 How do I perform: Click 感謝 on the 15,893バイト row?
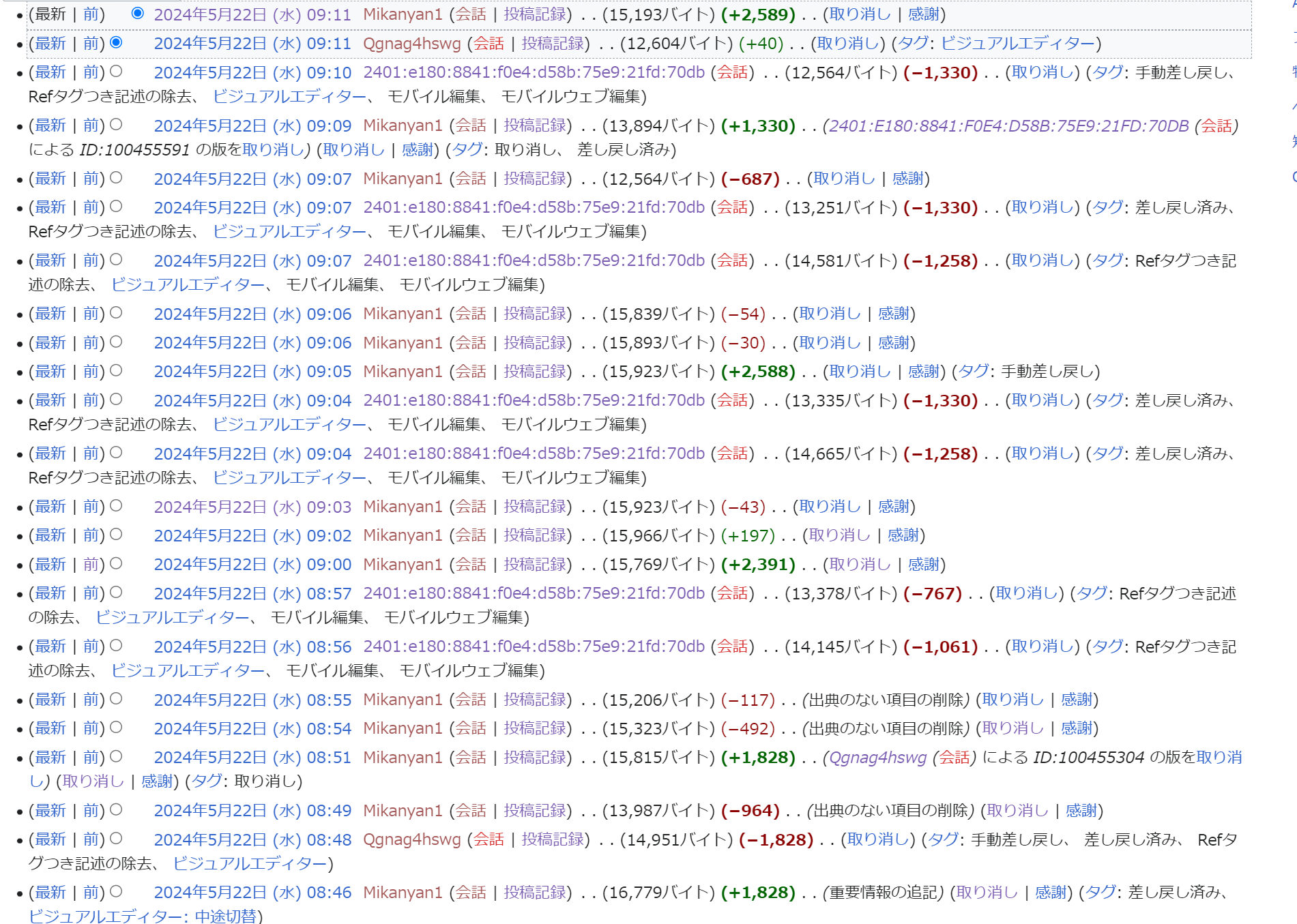(893, 342)
